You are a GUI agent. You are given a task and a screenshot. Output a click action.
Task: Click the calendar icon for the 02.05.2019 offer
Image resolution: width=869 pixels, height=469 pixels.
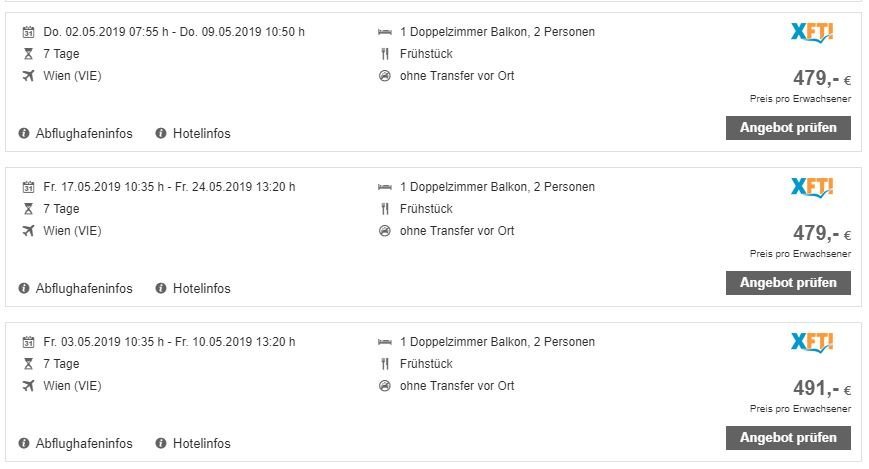[x=28, y=32]
